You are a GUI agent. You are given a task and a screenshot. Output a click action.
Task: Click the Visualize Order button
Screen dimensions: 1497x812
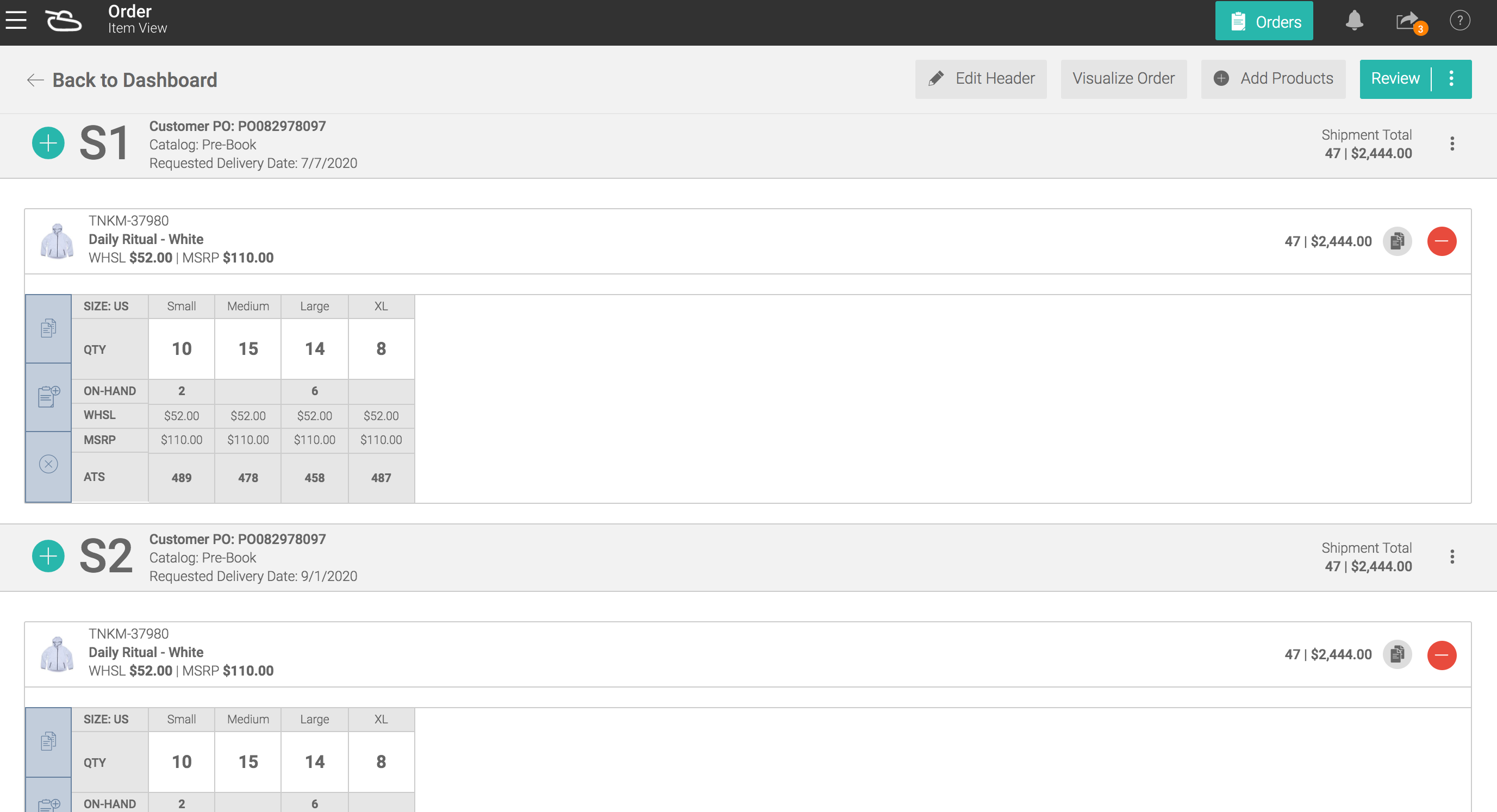1122,78
